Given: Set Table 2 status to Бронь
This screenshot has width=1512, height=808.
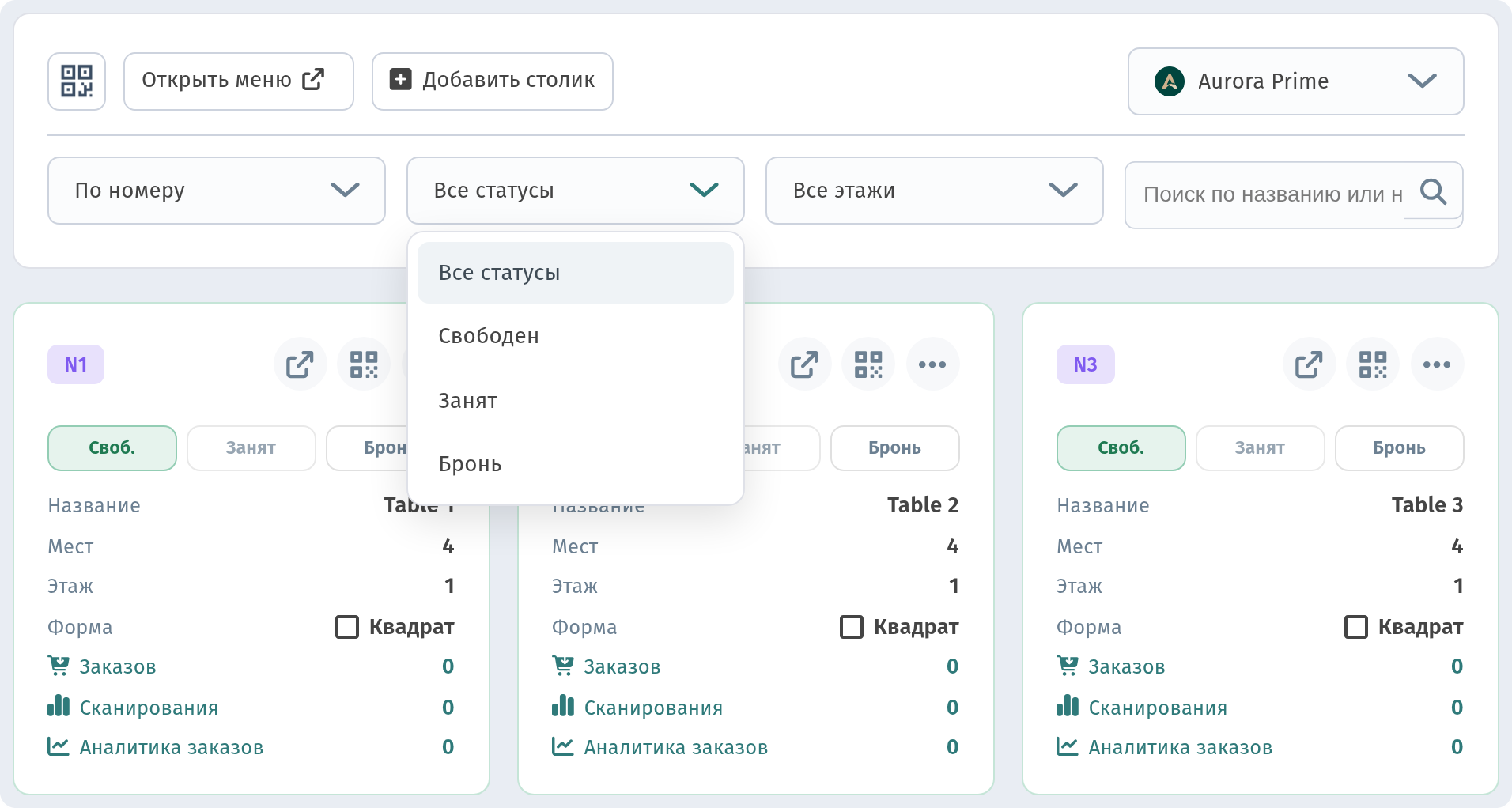Looking at the screenshot, I should [x=894, y=448].
